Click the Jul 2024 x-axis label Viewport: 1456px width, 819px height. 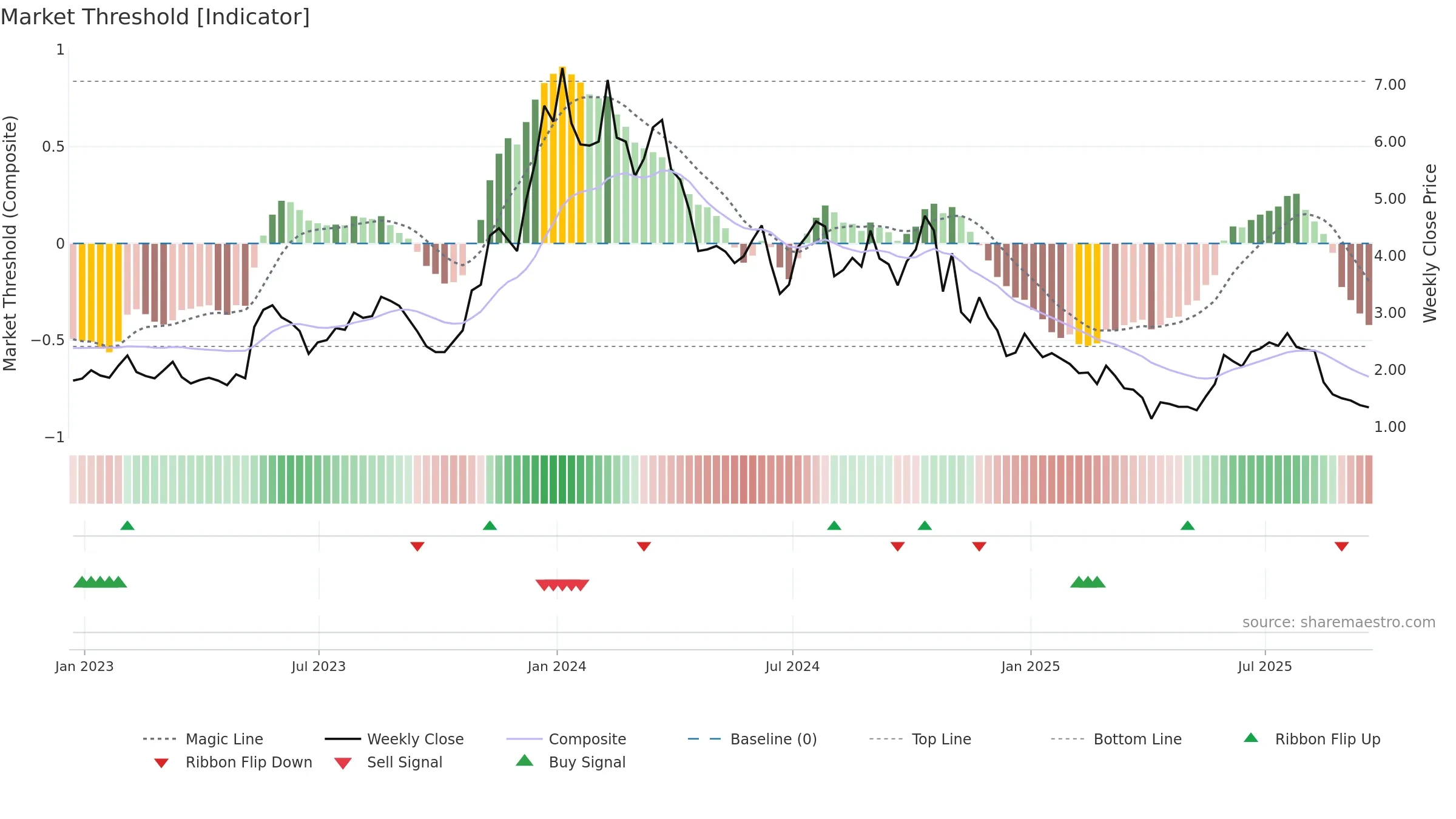(792, 666)
